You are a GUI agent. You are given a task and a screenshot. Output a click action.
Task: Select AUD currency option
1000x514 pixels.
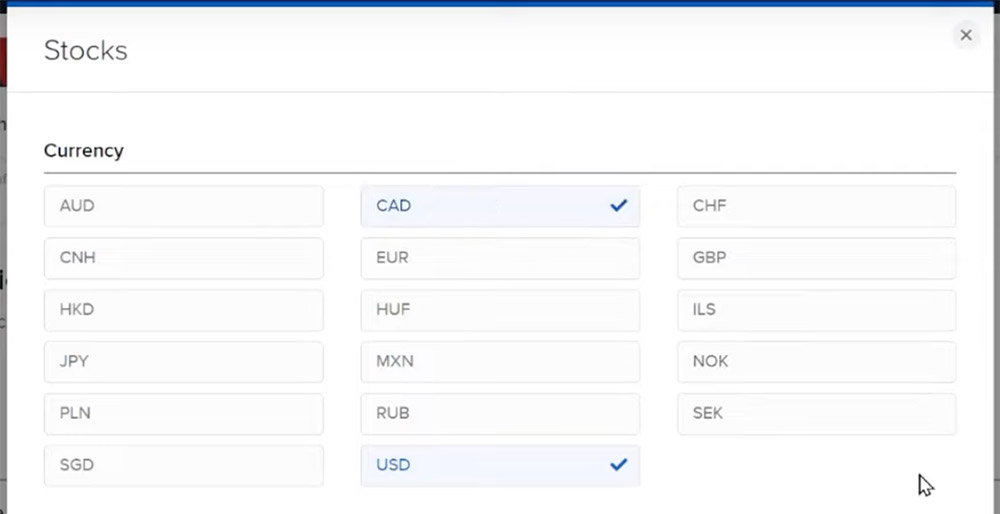coord(184,206)
